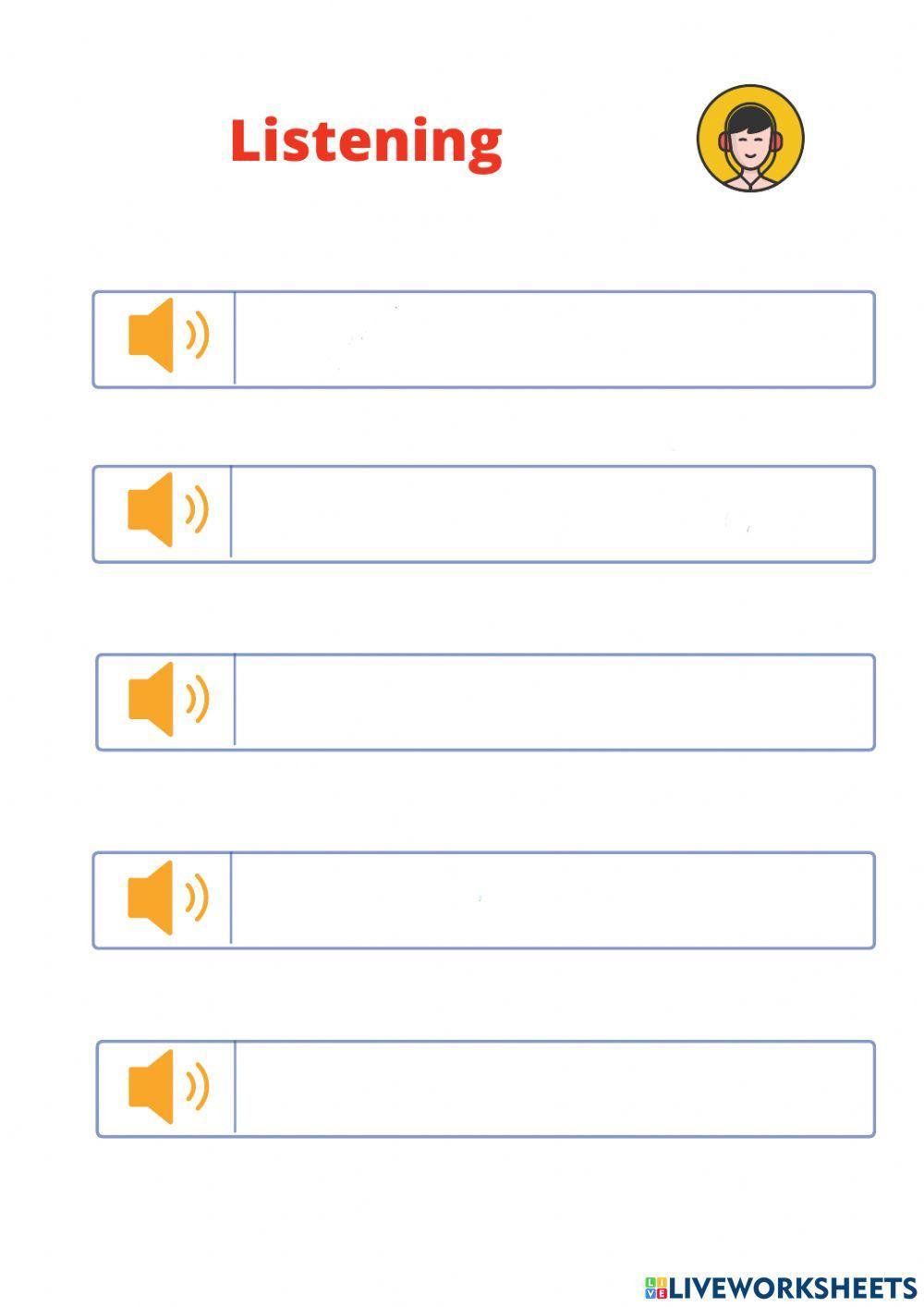Play the first audio speaker icon
This screenshot has width=924, height=1307.
152,336
